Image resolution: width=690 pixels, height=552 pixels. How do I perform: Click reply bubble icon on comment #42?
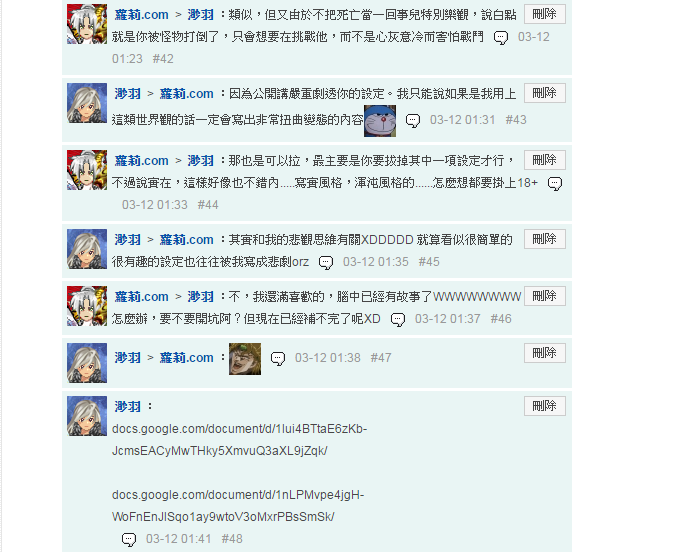(x=501, y=38)
